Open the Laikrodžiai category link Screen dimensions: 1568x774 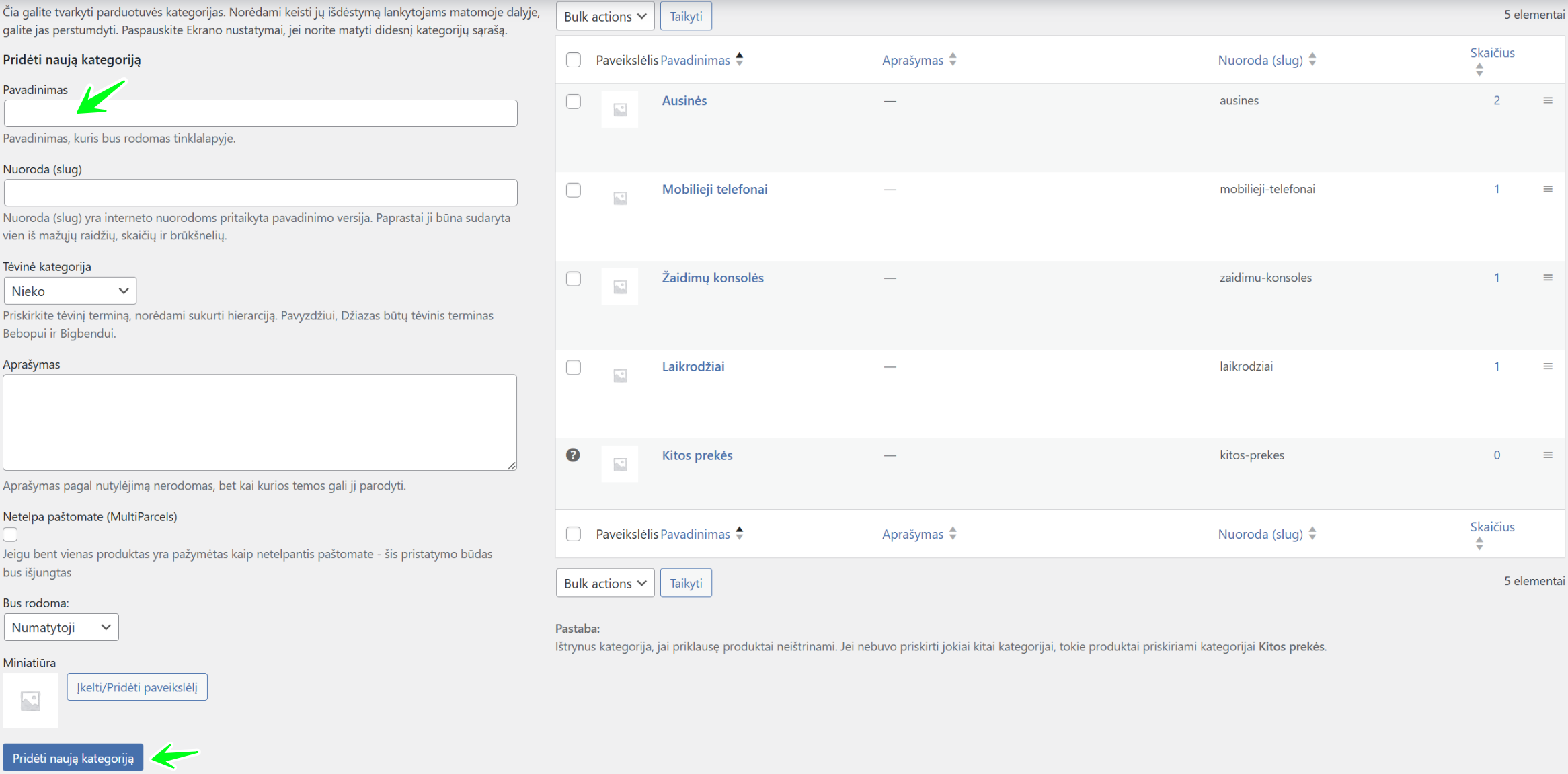[x=693, y=366]
